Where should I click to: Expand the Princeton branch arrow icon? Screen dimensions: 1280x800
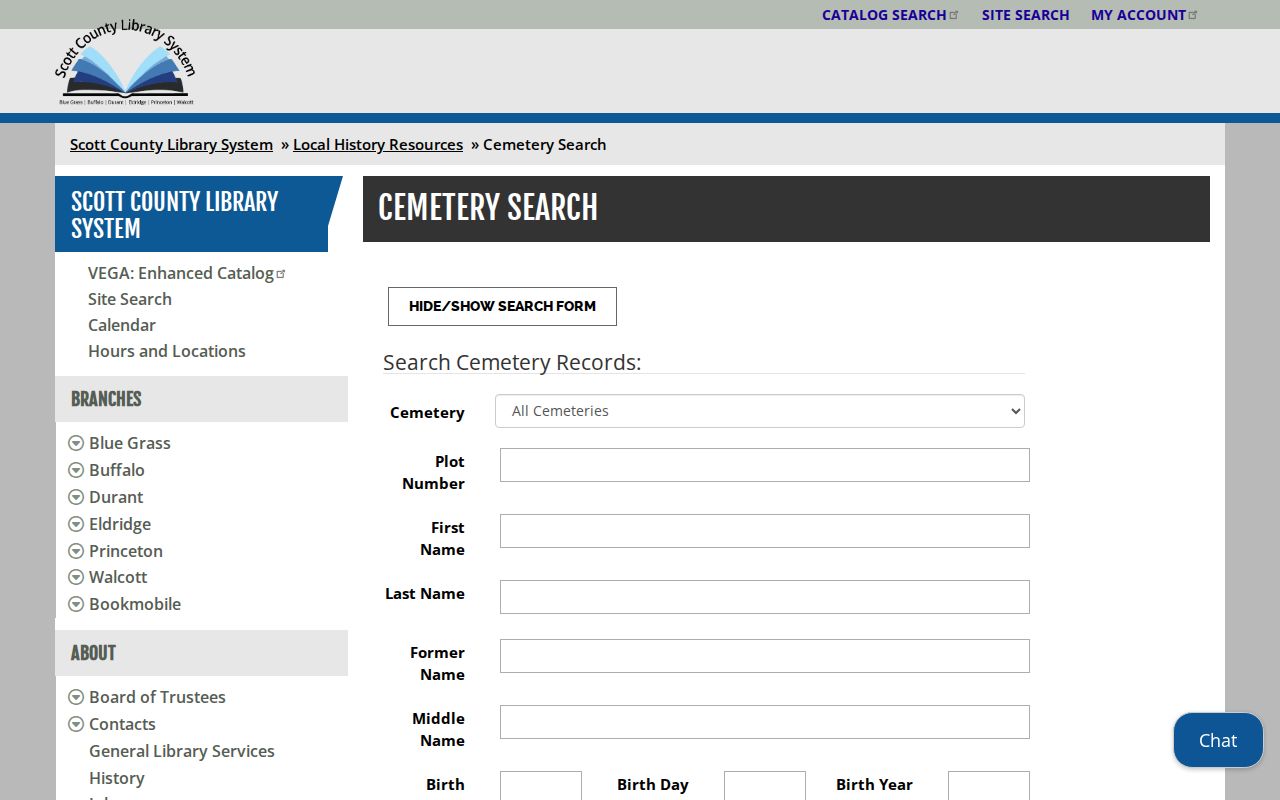pyautogui.click(x=76, y=551)
